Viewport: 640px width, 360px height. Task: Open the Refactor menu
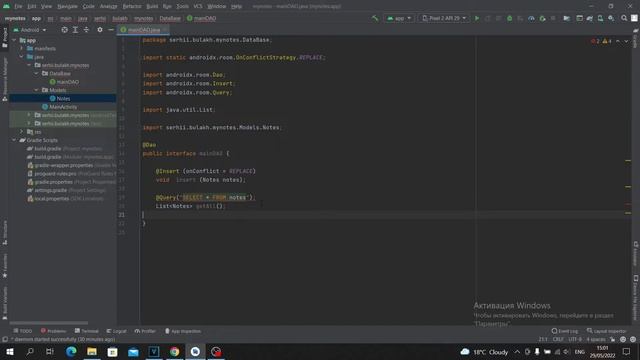pyautogui.click(x=132, y=6)
